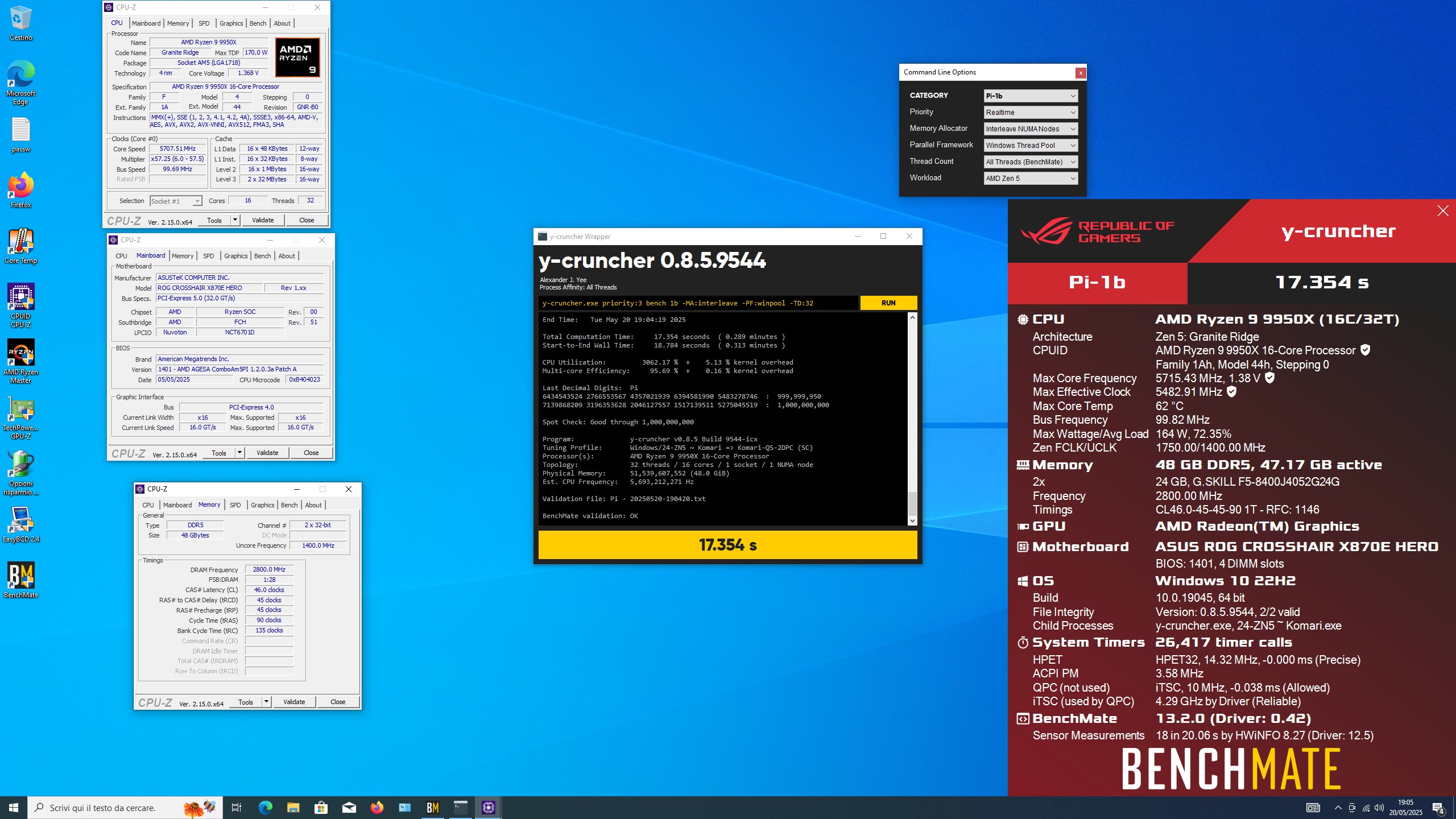Switch to Bench tab in top CPU-Z window
This screenshot has width=1456, height=819.
(x=258, y=23)
